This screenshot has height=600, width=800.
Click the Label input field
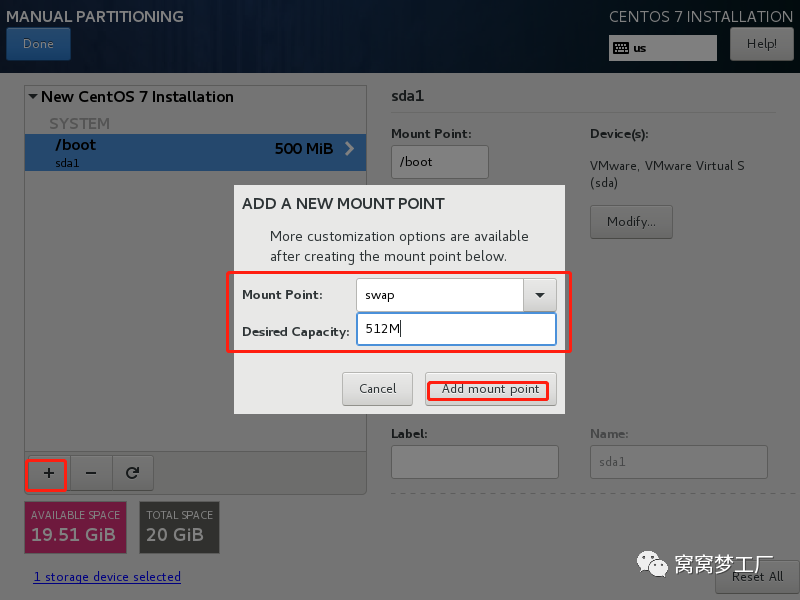pos(474,462)
